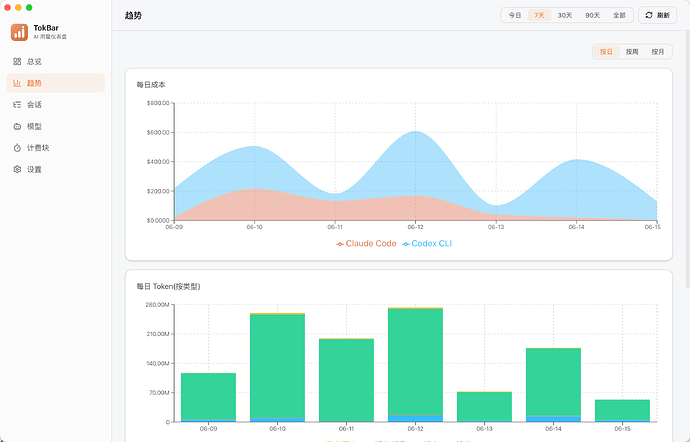Open the 设置 gear icon
This screenshot has height=442, width=690.
(x=17, y=169)
